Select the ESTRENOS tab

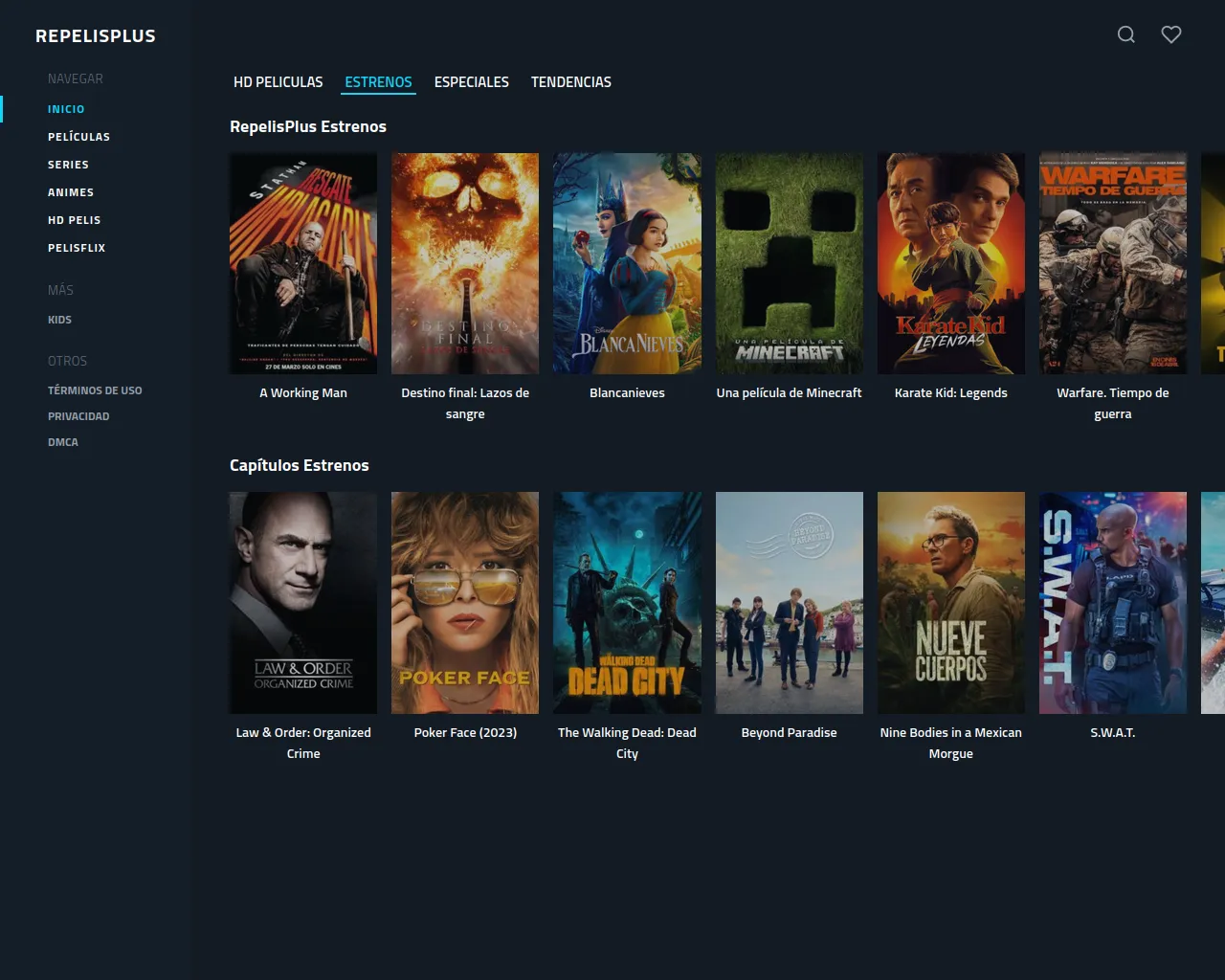(379, 82)
